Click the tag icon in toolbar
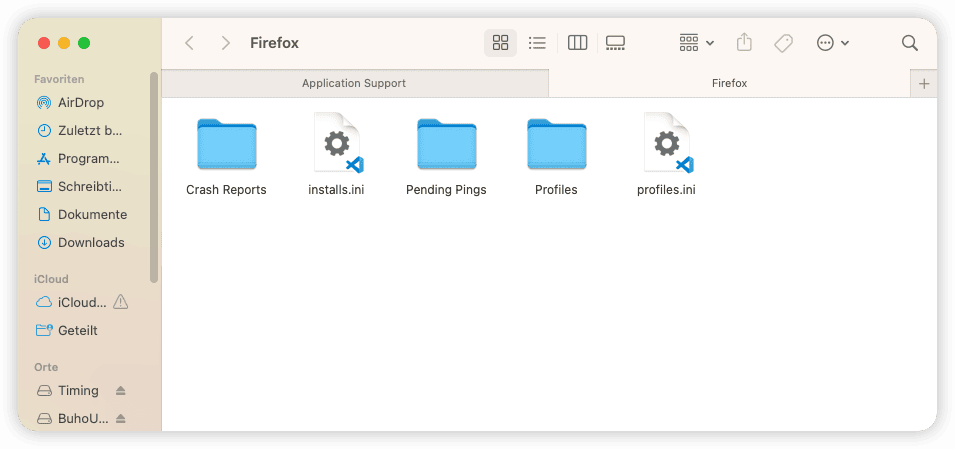Viewport: 955px width, 449px height. pos(783,43)
